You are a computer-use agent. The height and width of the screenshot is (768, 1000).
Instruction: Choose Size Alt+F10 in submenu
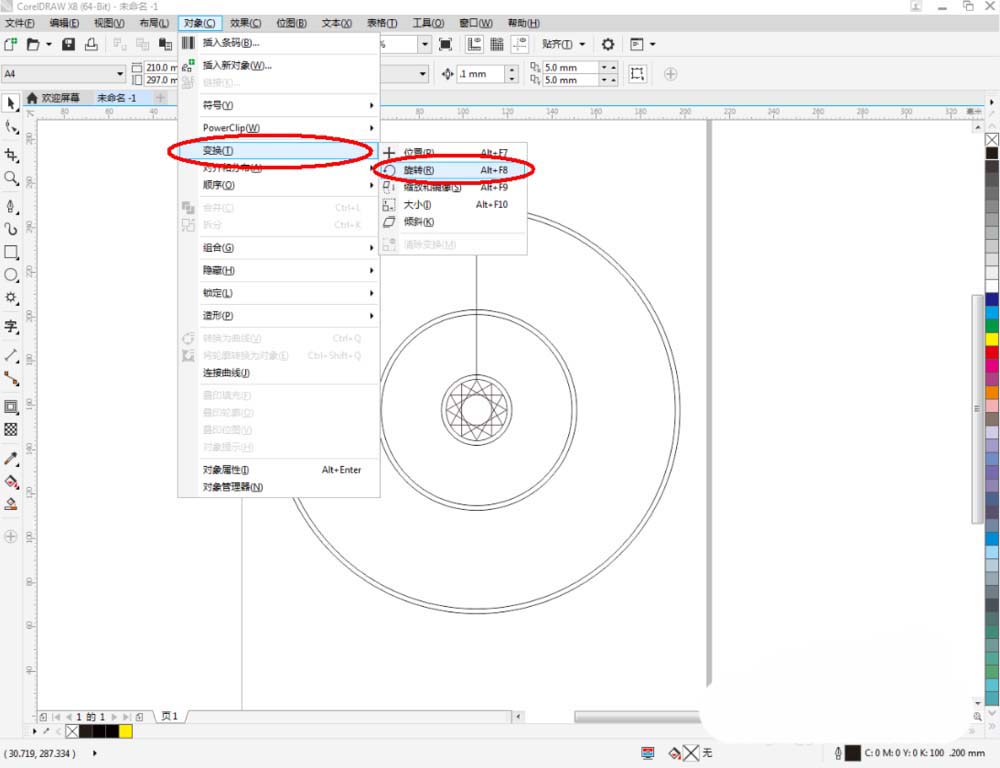pyautogui.click(x=453, y=205)
